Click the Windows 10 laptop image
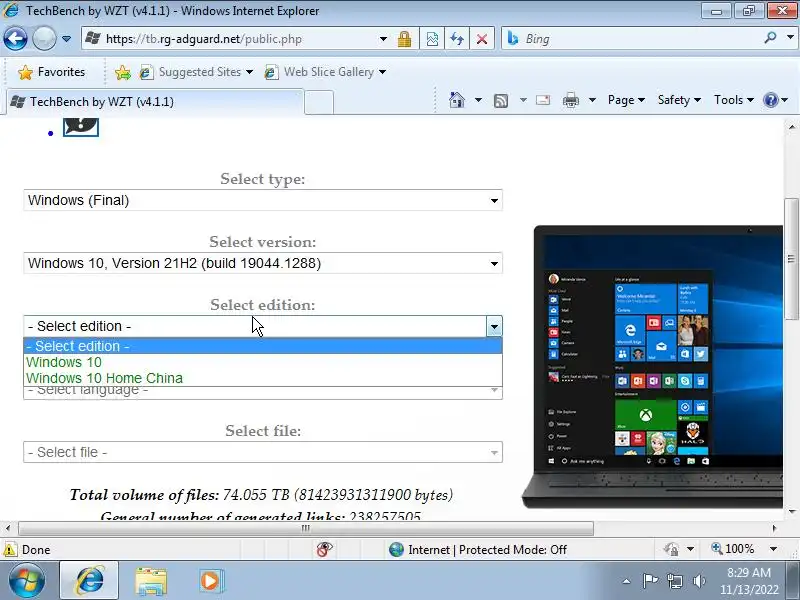This screenshot has width=800, height=600. 652,366
